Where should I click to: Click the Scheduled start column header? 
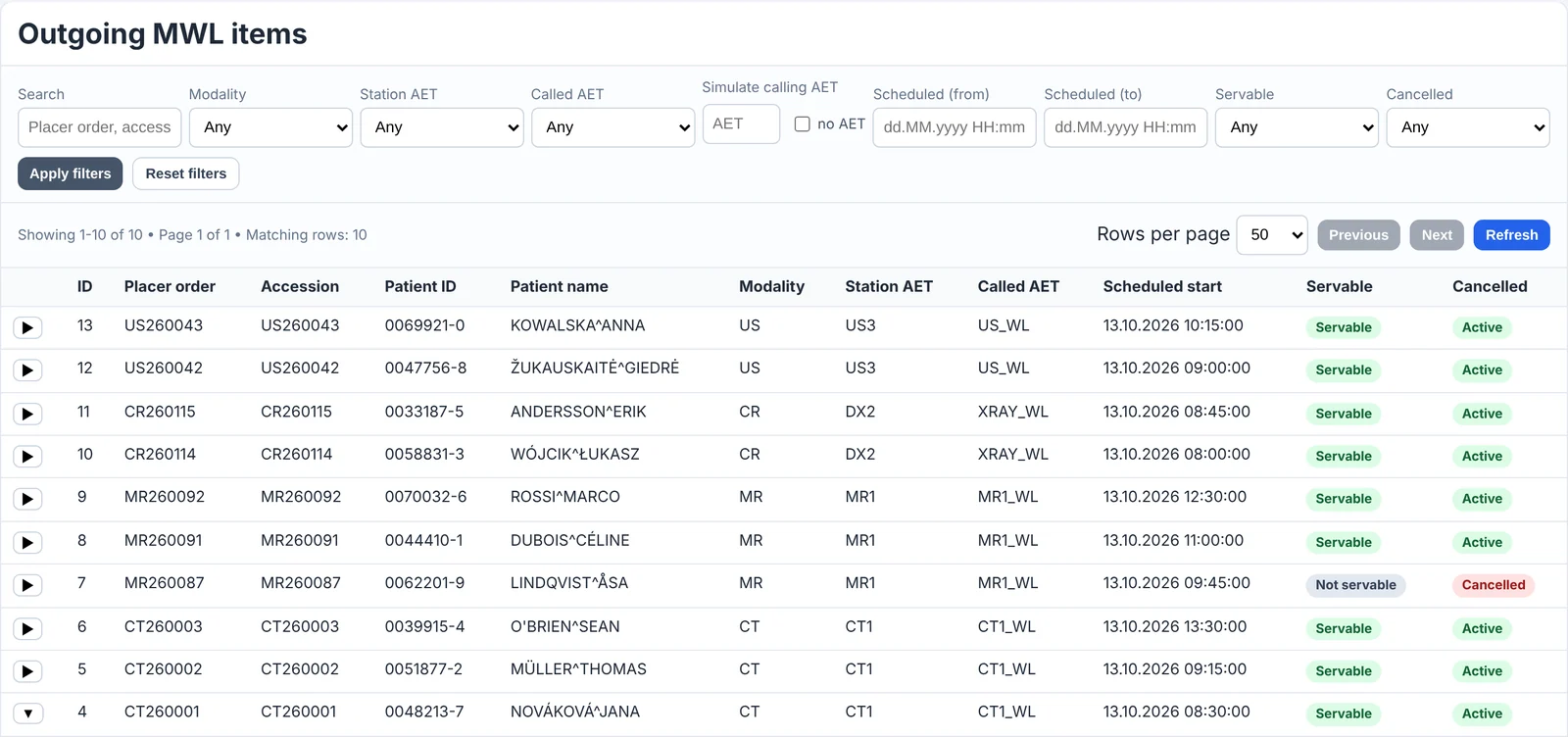tap(1162, 286)
